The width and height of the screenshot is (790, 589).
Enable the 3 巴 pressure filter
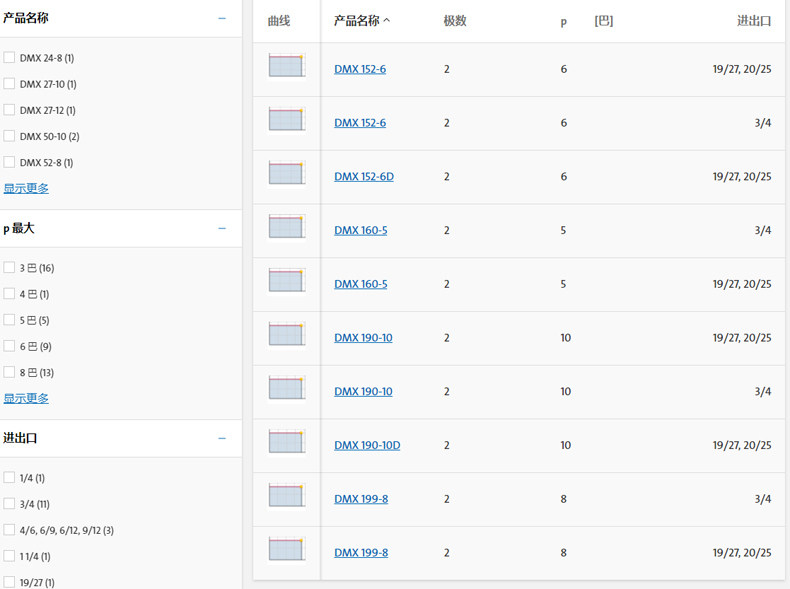pyautogui.click(x=9, y=268)
